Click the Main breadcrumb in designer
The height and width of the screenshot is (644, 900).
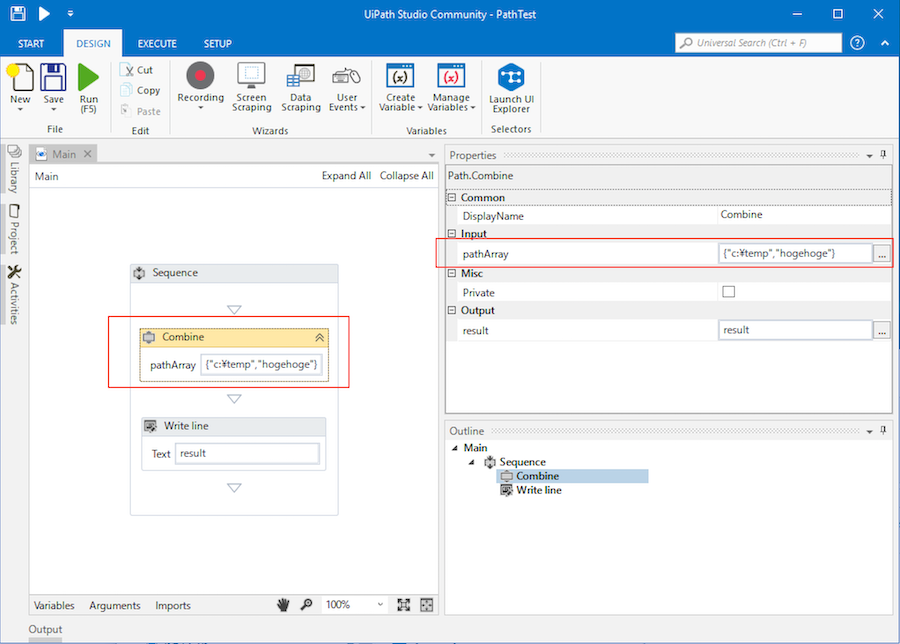point(46,176)
